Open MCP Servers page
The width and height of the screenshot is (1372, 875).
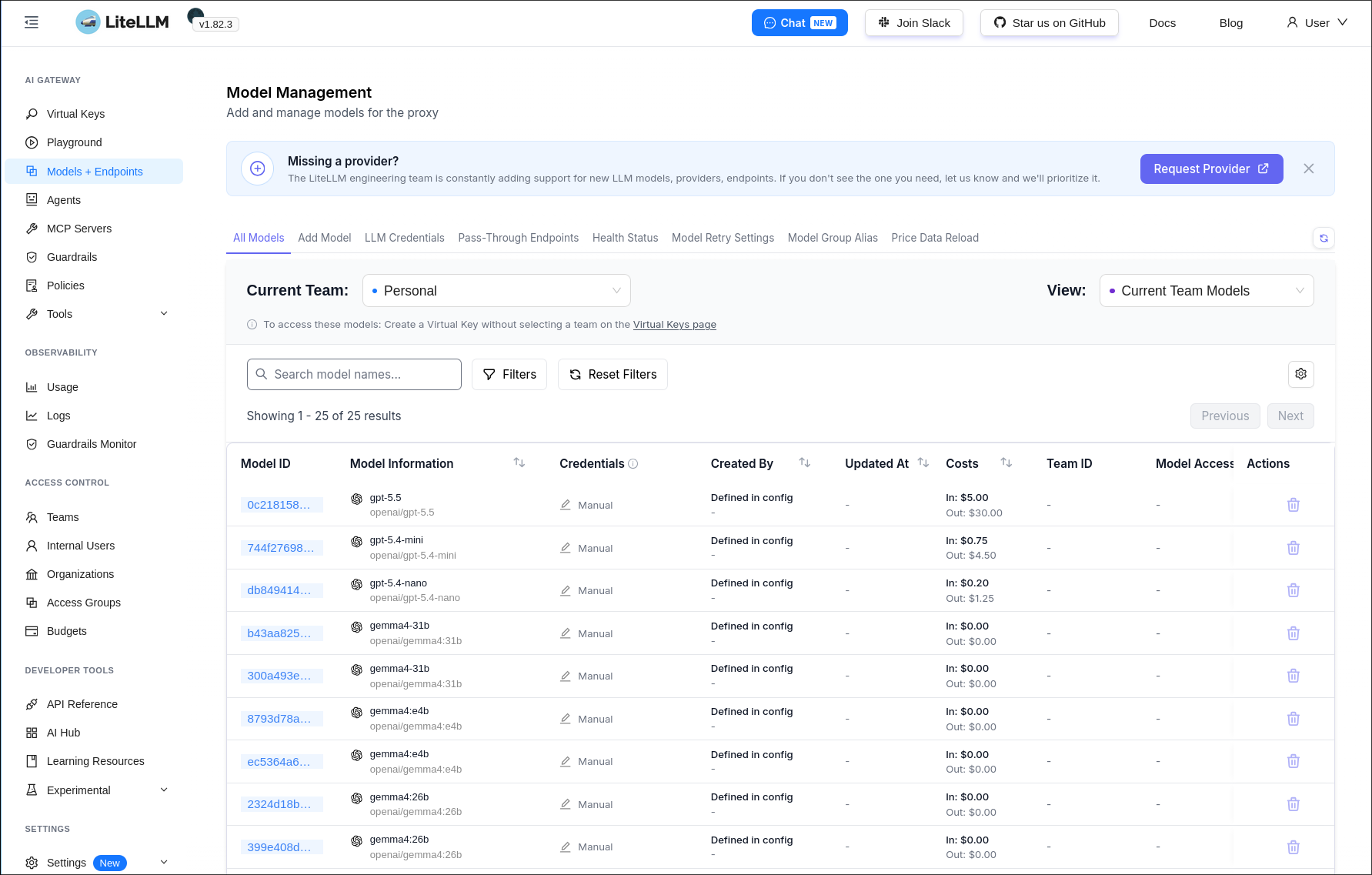coord(94,229)
